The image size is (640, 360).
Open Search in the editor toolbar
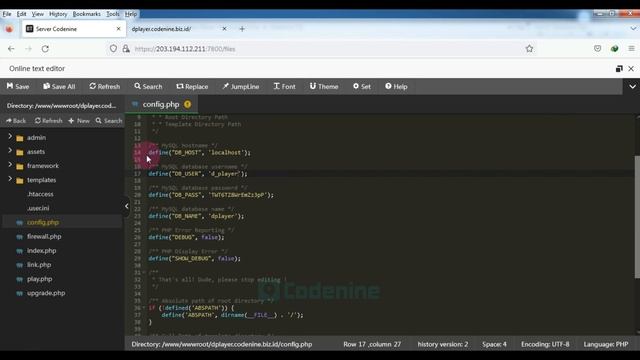coord(149,87)
